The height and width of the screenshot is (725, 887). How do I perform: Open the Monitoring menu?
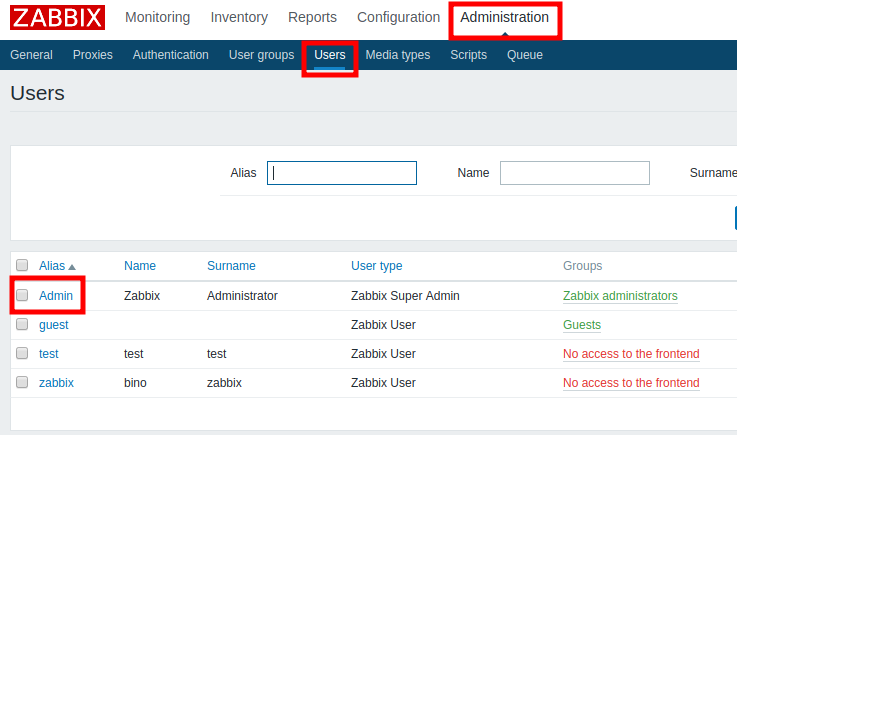(x=157, y=18)
